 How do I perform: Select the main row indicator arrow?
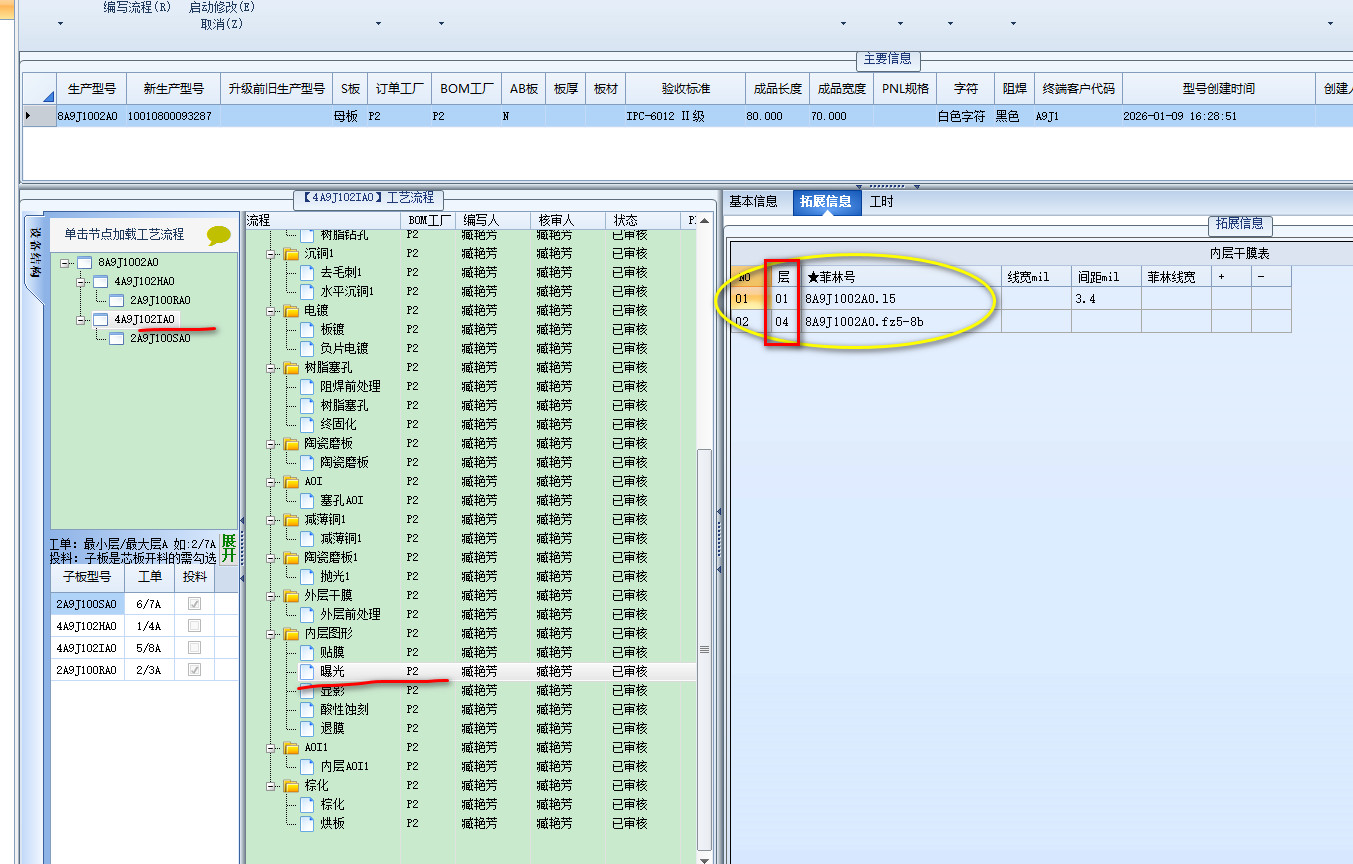click(39, 116)
